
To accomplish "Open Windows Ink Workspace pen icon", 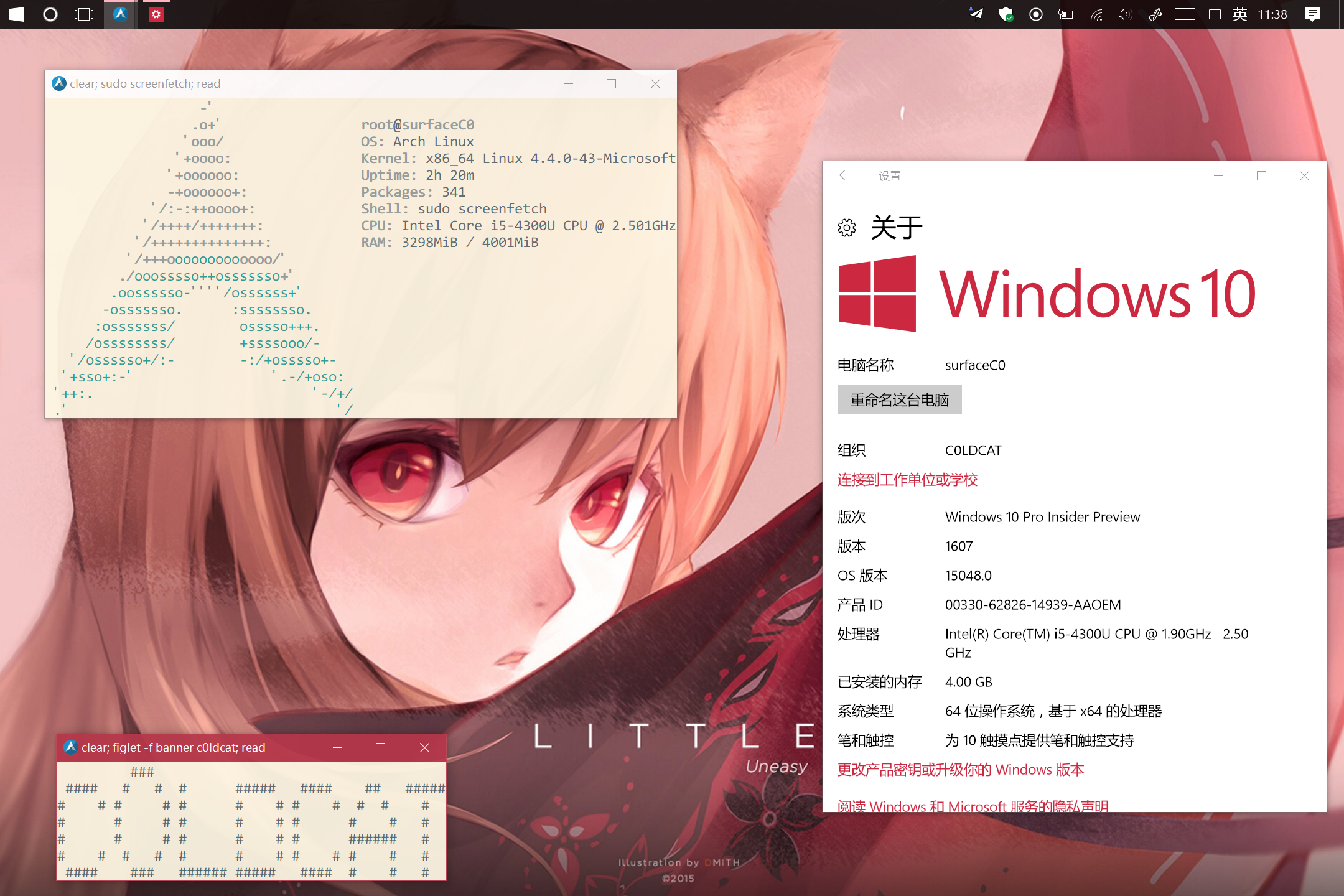I will click(1155, 14).
